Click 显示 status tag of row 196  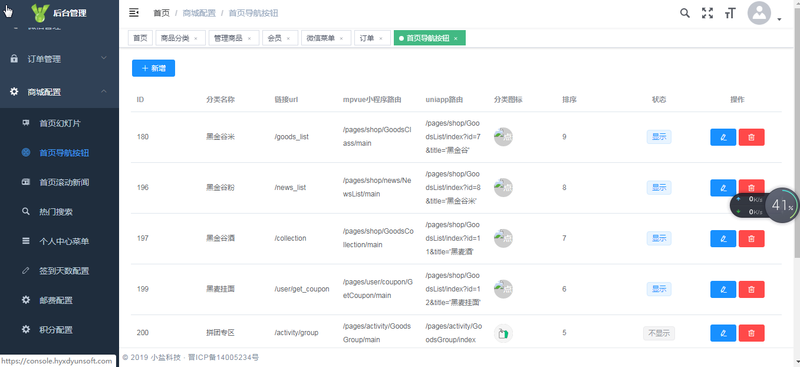click(x=659, y=187)
